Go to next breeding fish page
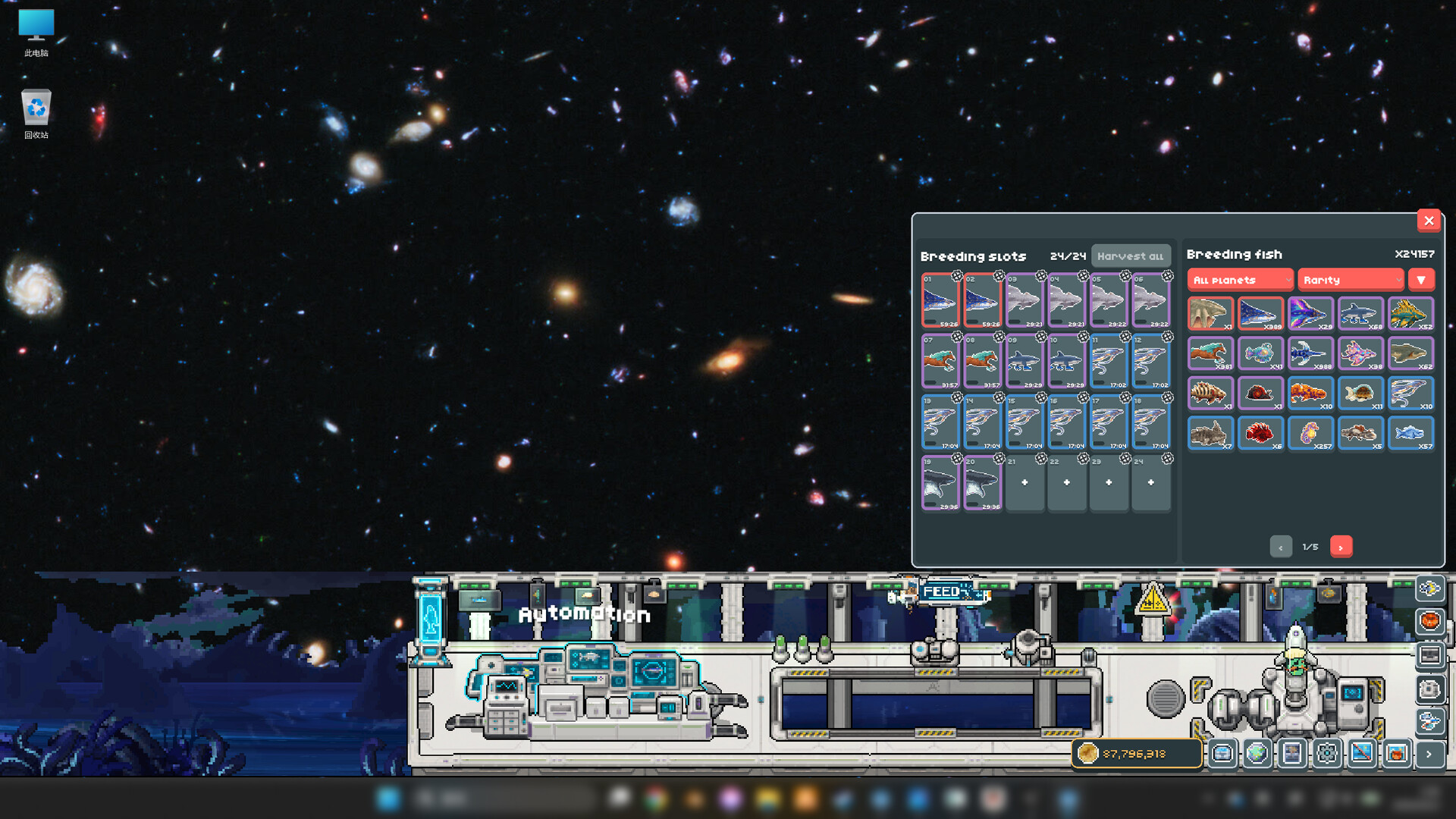 click(x=1341, y=547)
